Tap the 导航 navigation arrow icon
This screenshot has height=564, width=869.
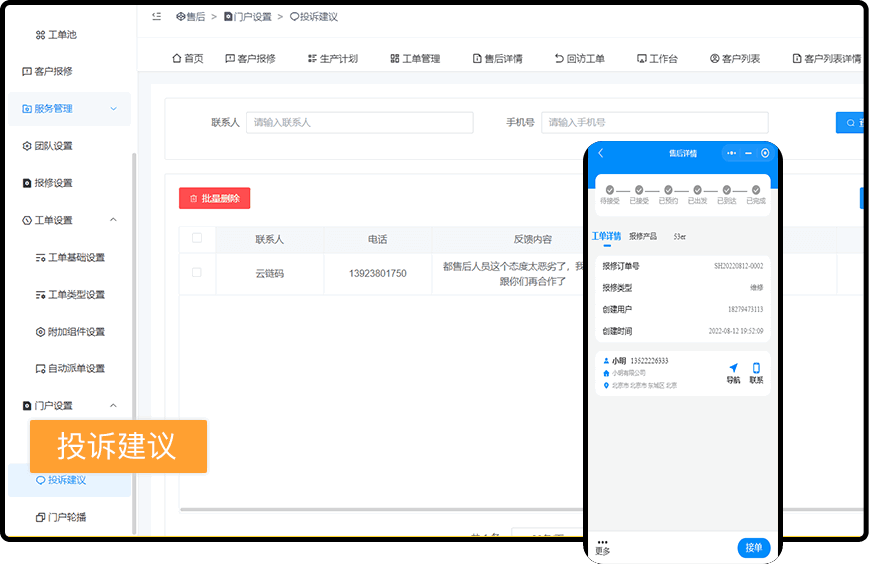click(733, 368)
